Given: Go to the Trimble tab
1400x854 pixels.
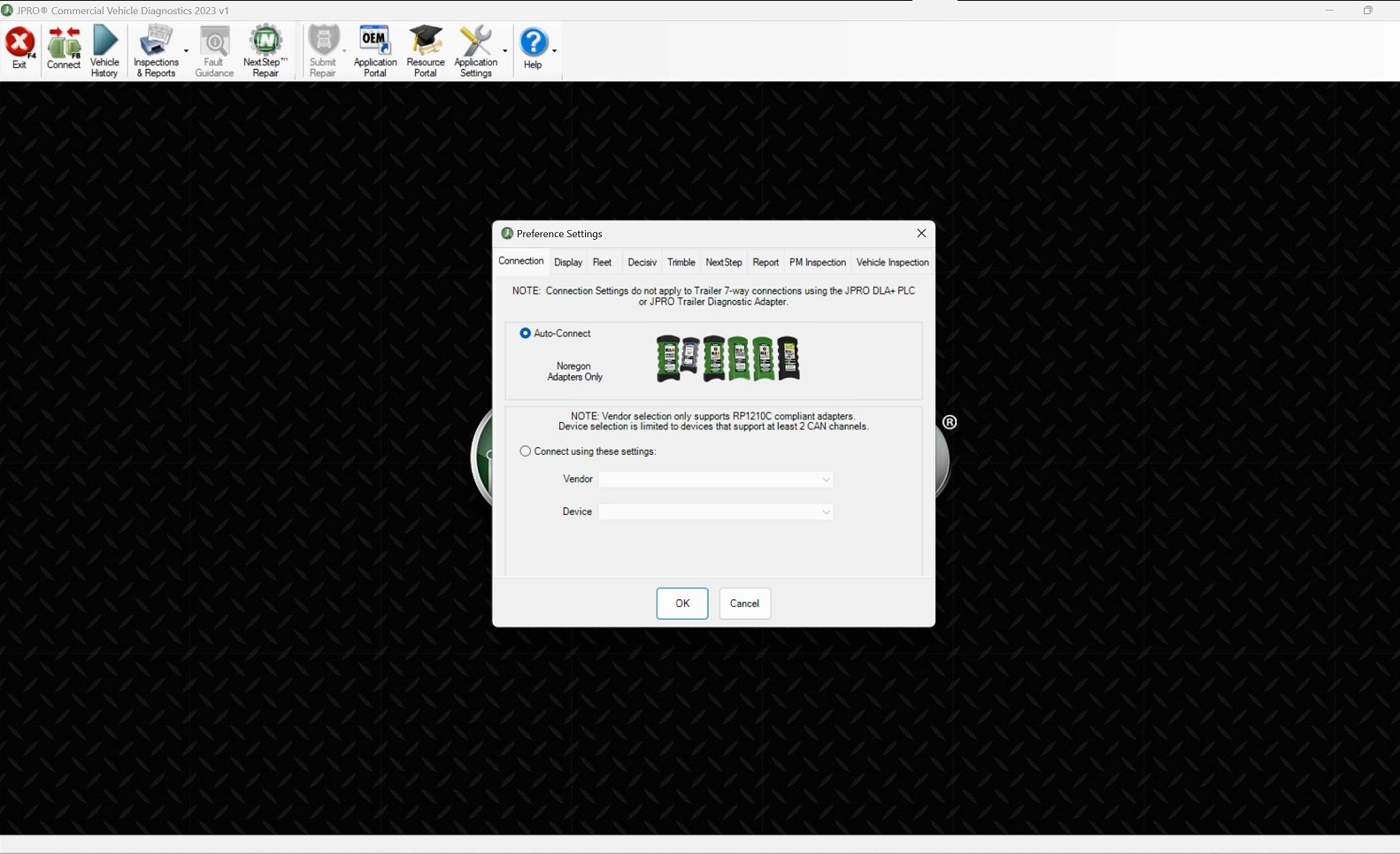Looking at the screenshot, I should pos(681,263).
